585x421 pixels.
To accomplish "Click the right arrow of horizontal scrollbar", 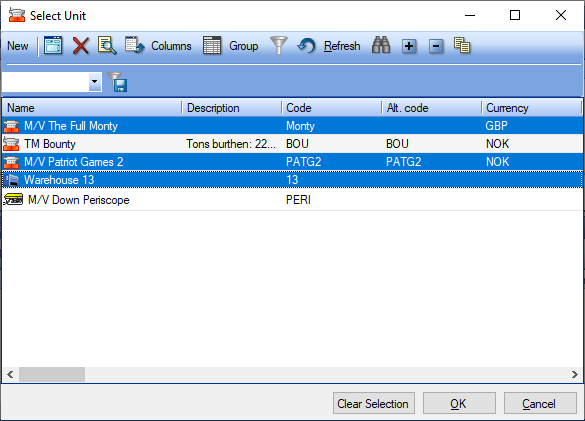I will click(575, 374).
